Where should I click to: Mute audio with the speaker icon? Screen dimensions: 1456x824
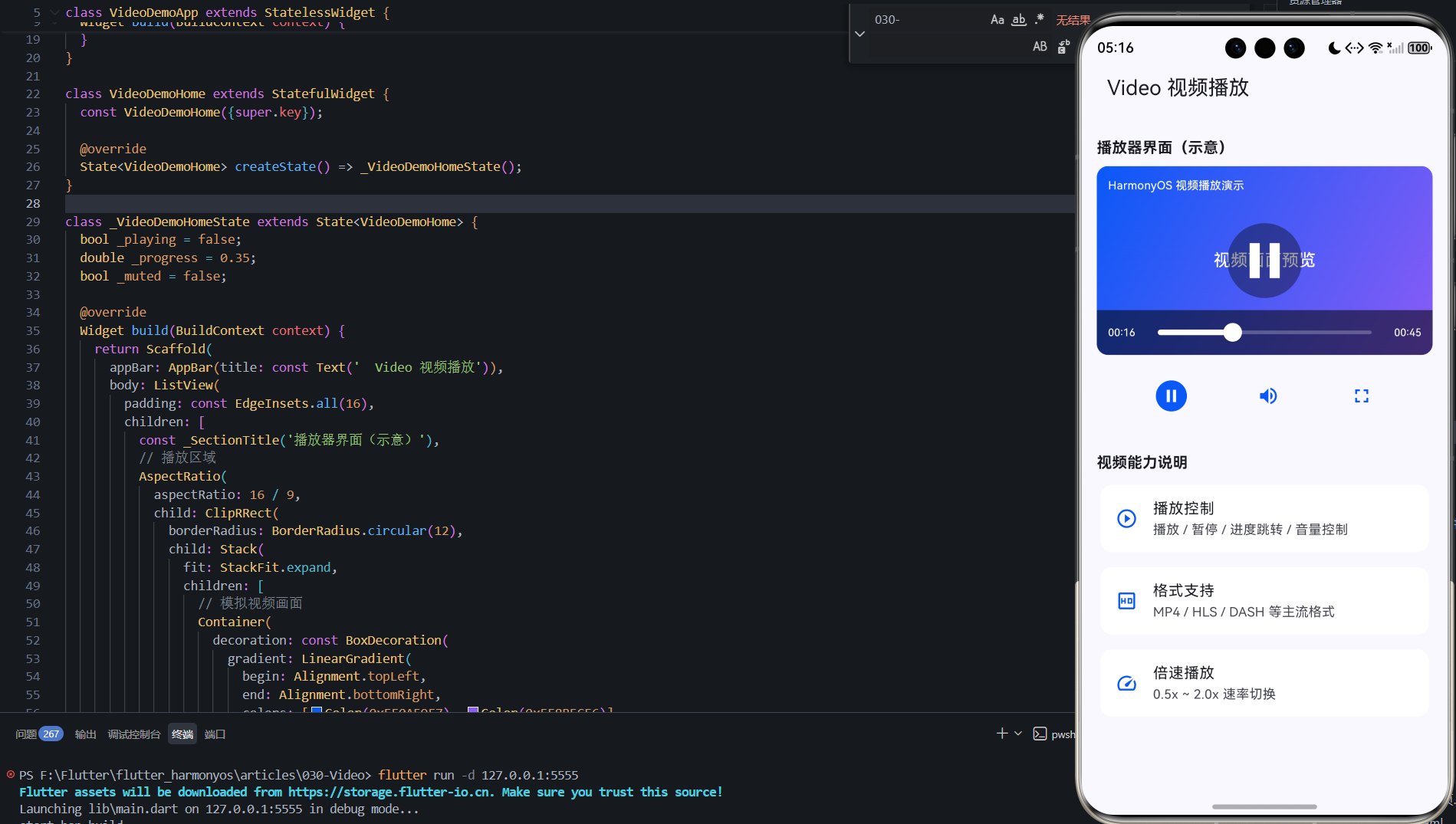click(1268, 396)
